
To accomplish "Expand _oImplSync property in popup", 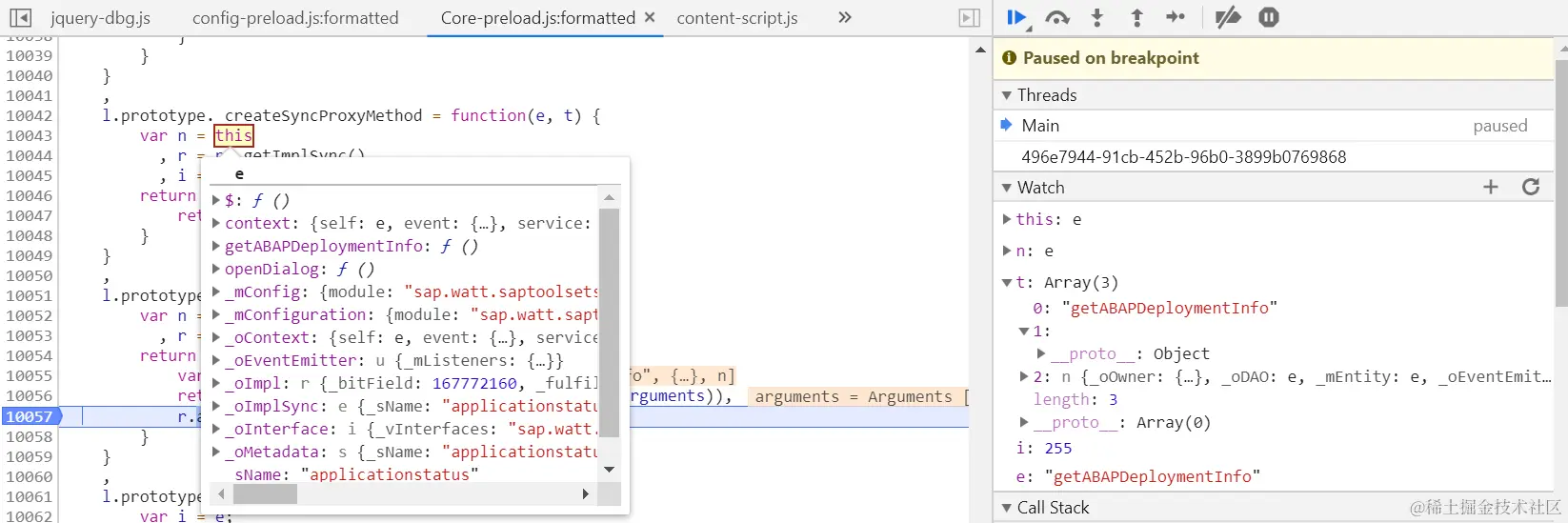I will tap(216, 406).
